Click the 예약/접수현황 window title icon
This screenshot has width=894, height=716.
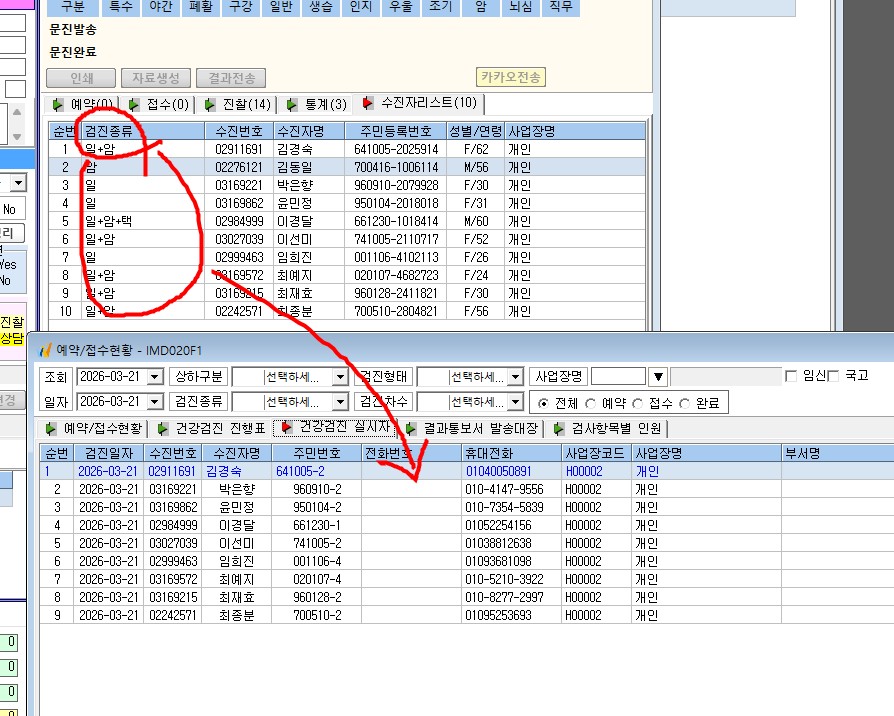[x=45, y=349]
